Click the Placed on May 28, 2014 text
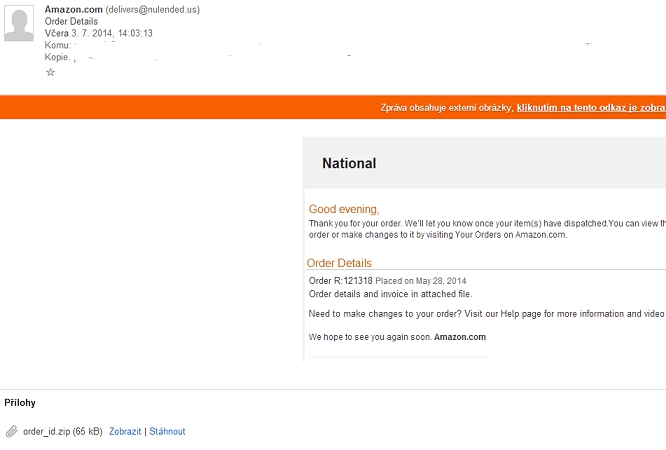Screen dimensions: 666x450 [x=420, y=281]
